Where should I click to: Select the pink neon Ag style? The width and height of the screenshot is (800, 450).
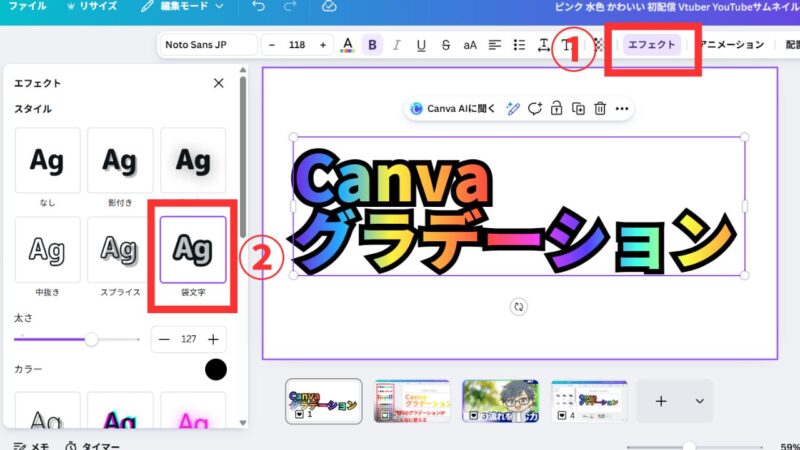tap(193, 411)
